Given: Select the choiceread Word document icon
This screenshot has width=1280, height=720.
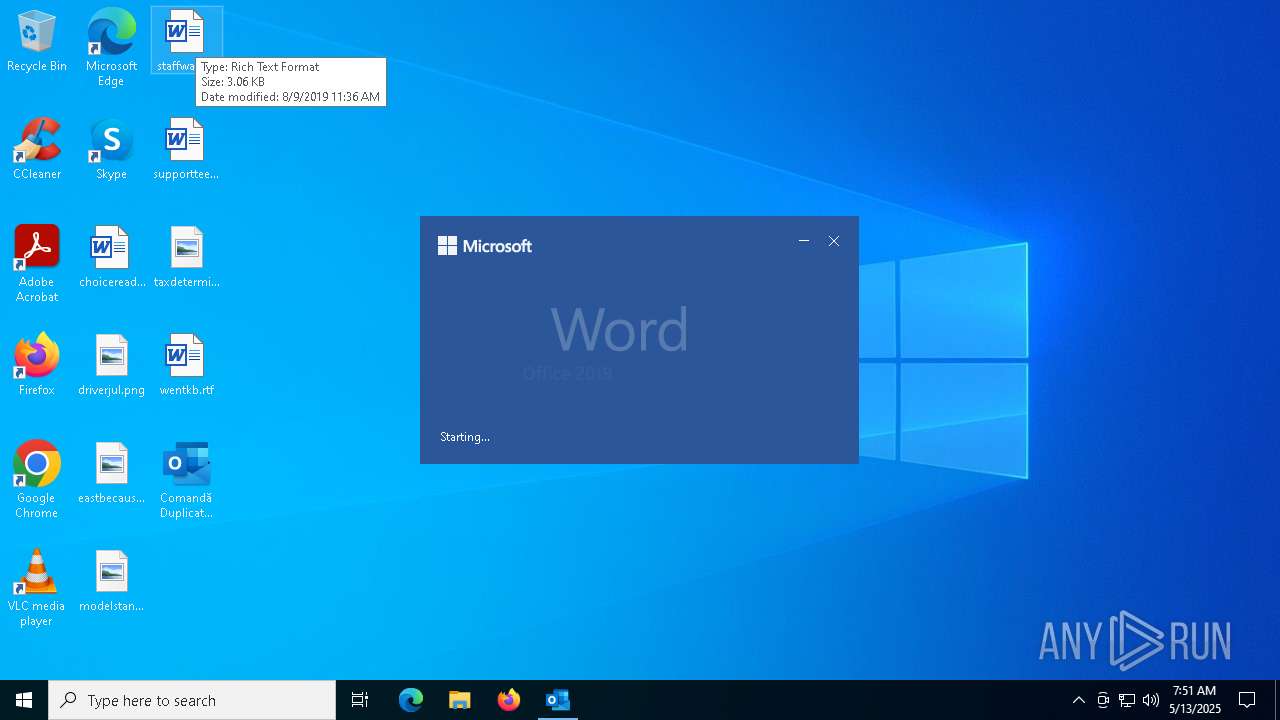Looking at the screenshot, I should pyautogui.click(x=111, y=257).
